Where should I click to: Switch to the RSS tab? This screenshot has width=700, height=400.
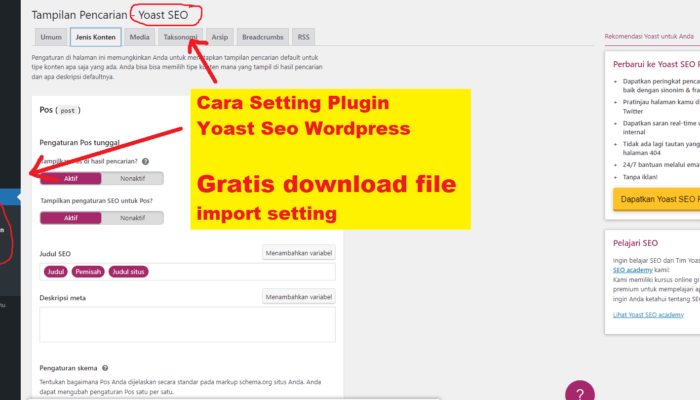point(304,37)
